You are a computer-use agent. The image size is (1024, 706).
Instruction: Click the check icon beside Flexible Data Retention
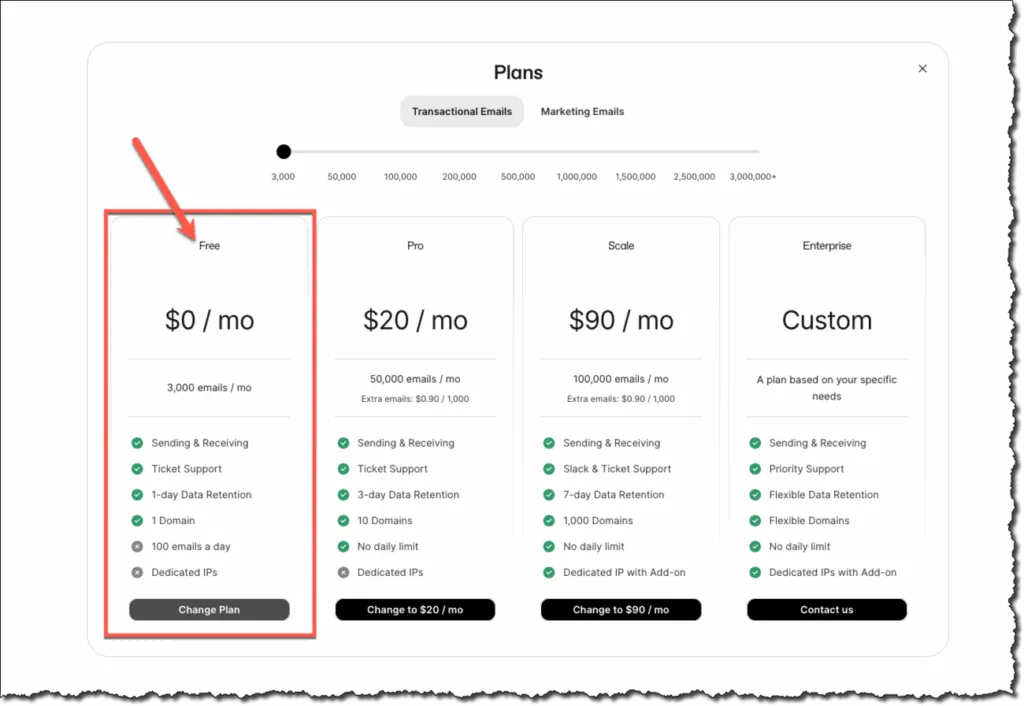pos(755,494)
